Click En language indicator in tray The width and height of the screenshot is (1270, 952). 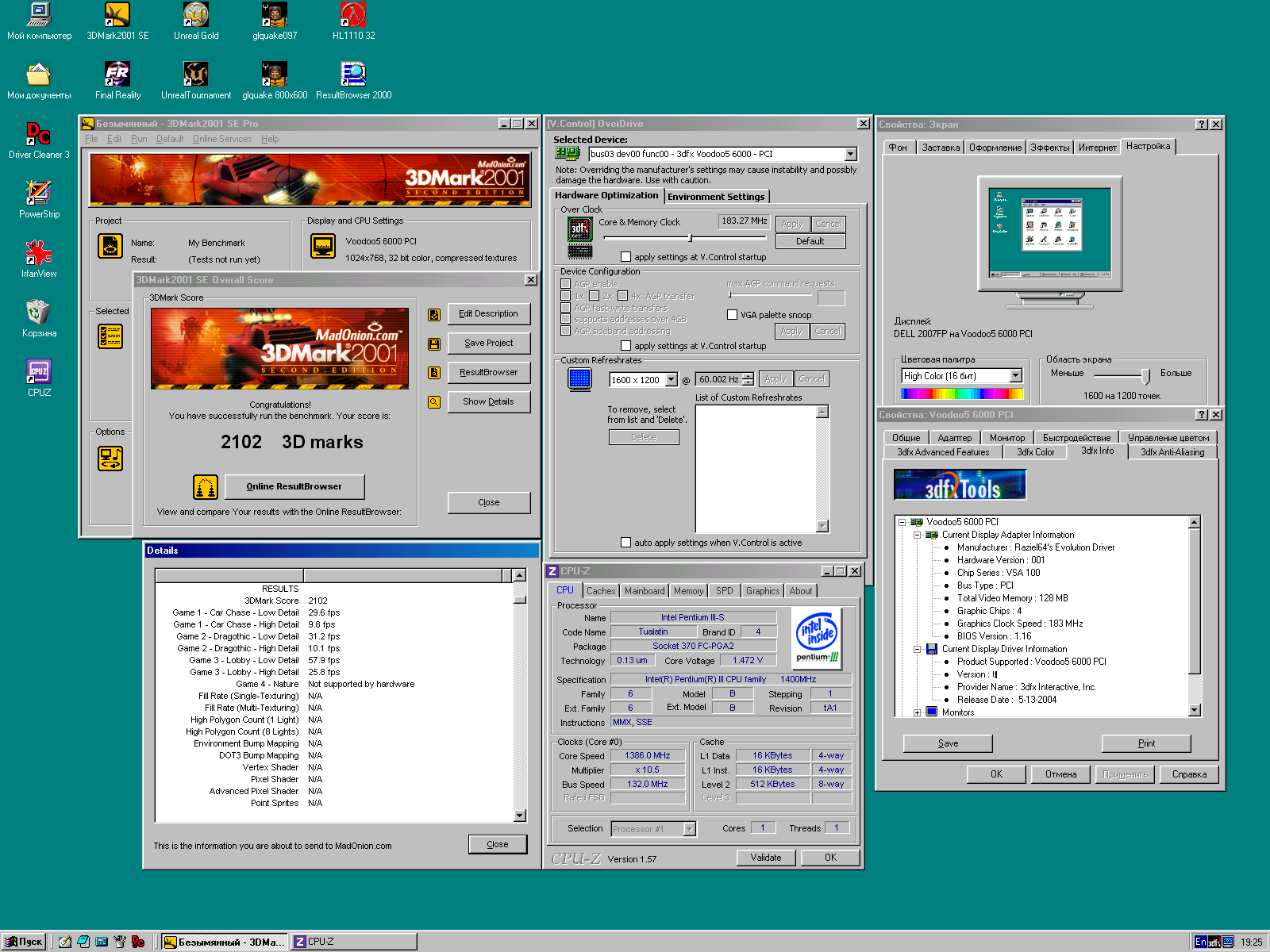coord(1200,942)
